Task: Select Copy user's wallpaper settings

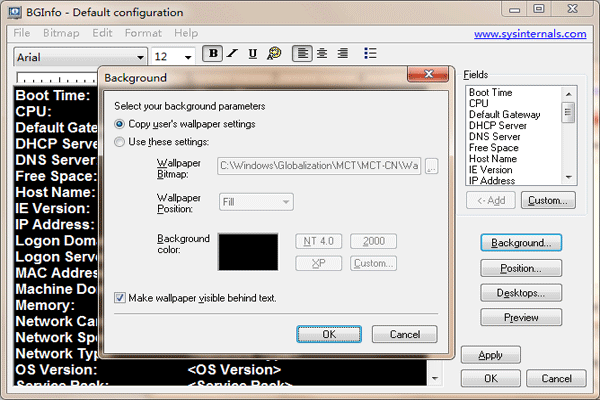Action: tap(121, 124)
